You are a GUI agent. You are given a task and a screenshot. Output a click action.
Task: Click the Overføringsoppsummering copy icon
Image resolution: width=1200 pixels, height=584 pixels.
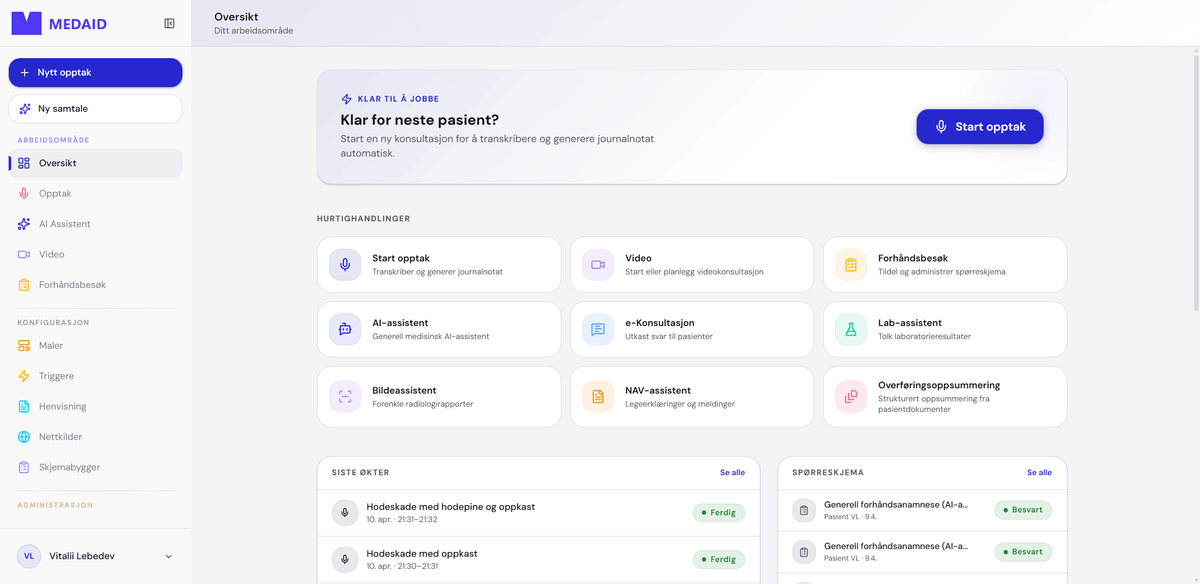851,396
